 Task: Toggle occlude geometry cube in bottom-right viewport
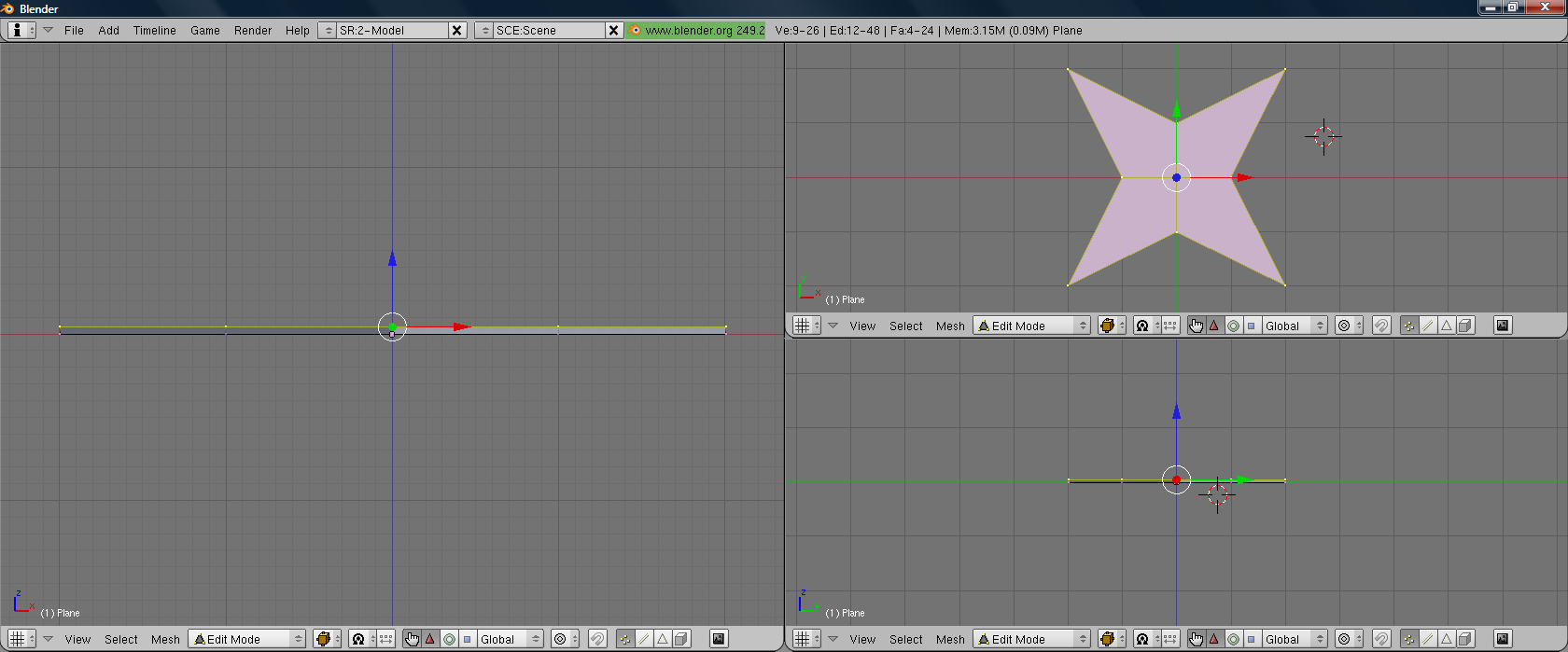[1466, 639]
